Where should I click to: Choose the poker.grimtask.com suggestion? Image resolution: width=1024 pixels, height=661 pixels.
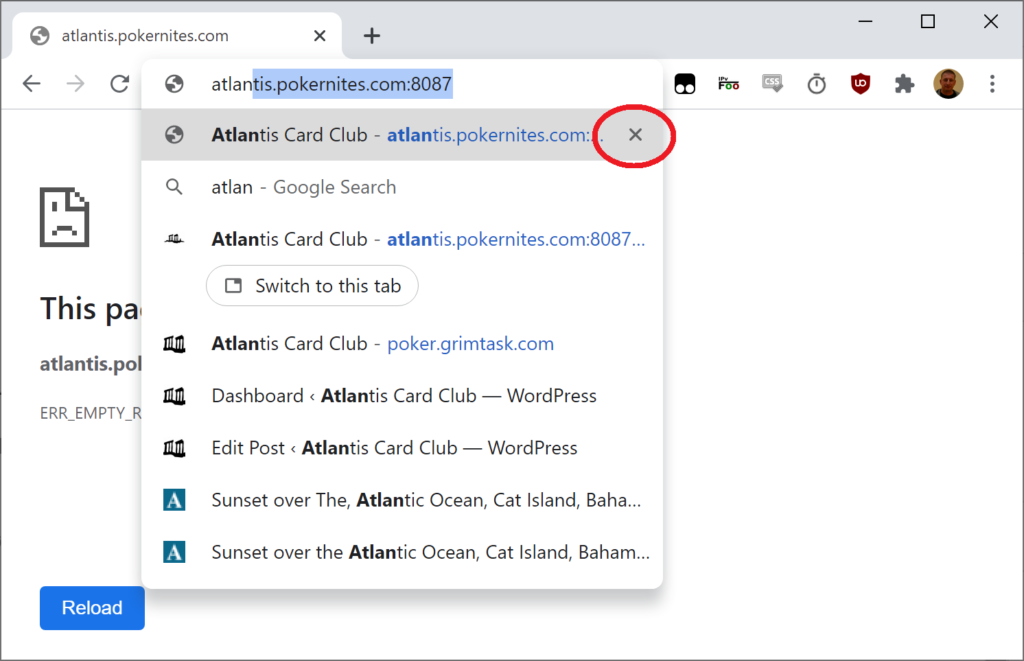click(x=382, y=344)
